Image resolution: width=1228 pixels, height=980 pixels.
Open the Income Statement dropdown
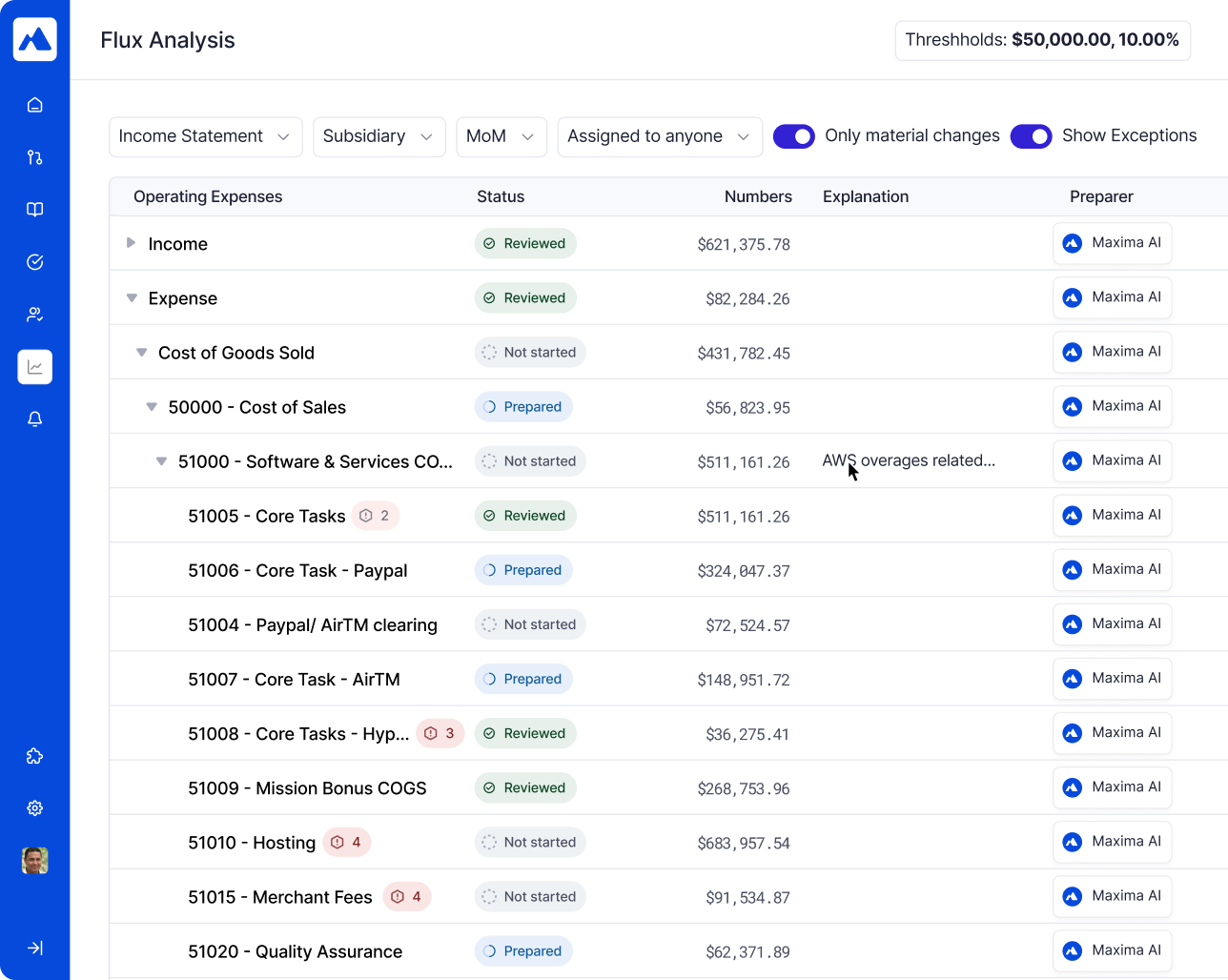click(206, 136)
